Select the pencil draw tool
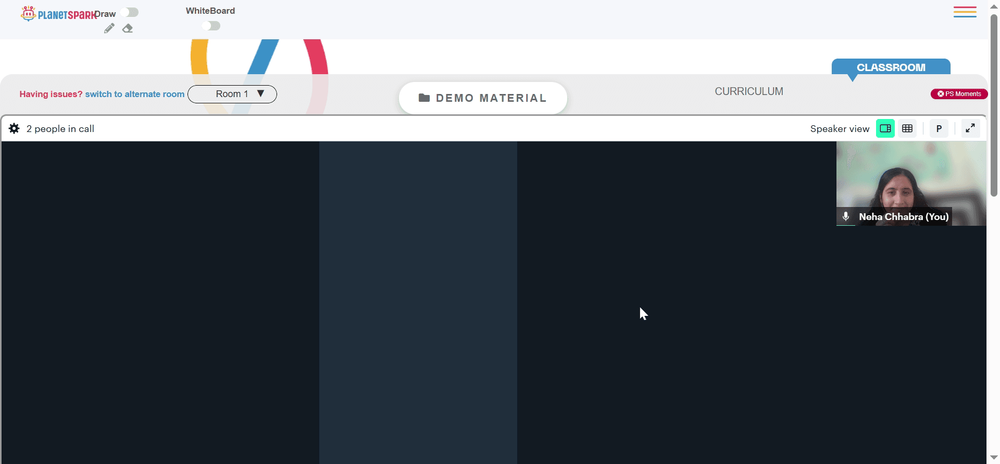The width and height of the screenshot is (1000, 464). pos(109,28)
